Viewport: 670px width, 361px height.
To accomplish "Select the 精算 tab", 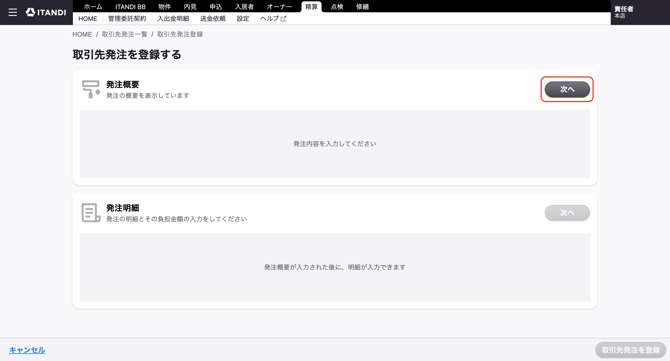I will pyautogui.click(x=311, y=7).
